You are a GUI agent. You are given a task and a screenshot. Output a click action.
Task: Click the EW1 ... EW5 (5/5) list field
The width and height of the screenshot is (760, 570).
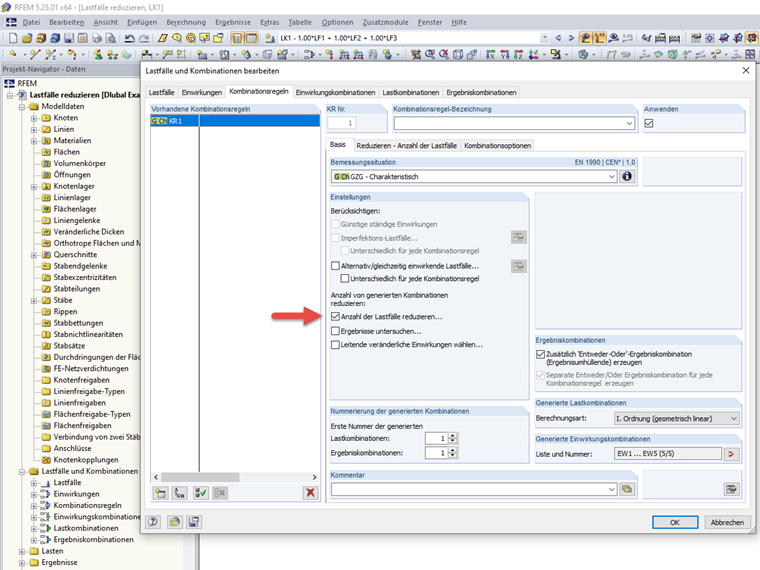pos(668,454)
